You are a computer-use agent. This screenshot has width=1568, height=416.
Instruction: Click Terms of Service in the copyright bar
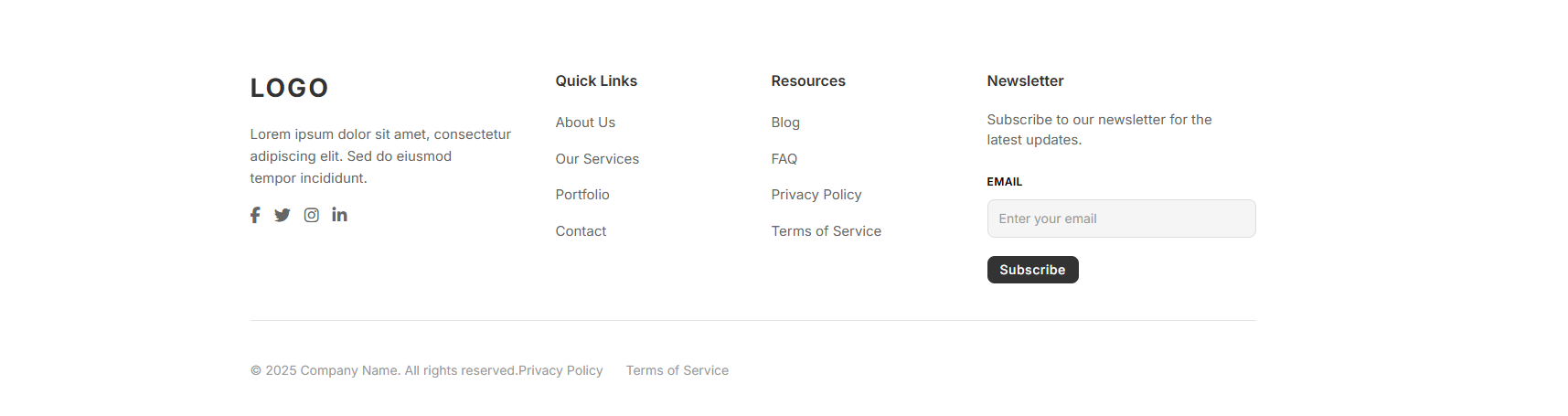[x=677, y=370]
